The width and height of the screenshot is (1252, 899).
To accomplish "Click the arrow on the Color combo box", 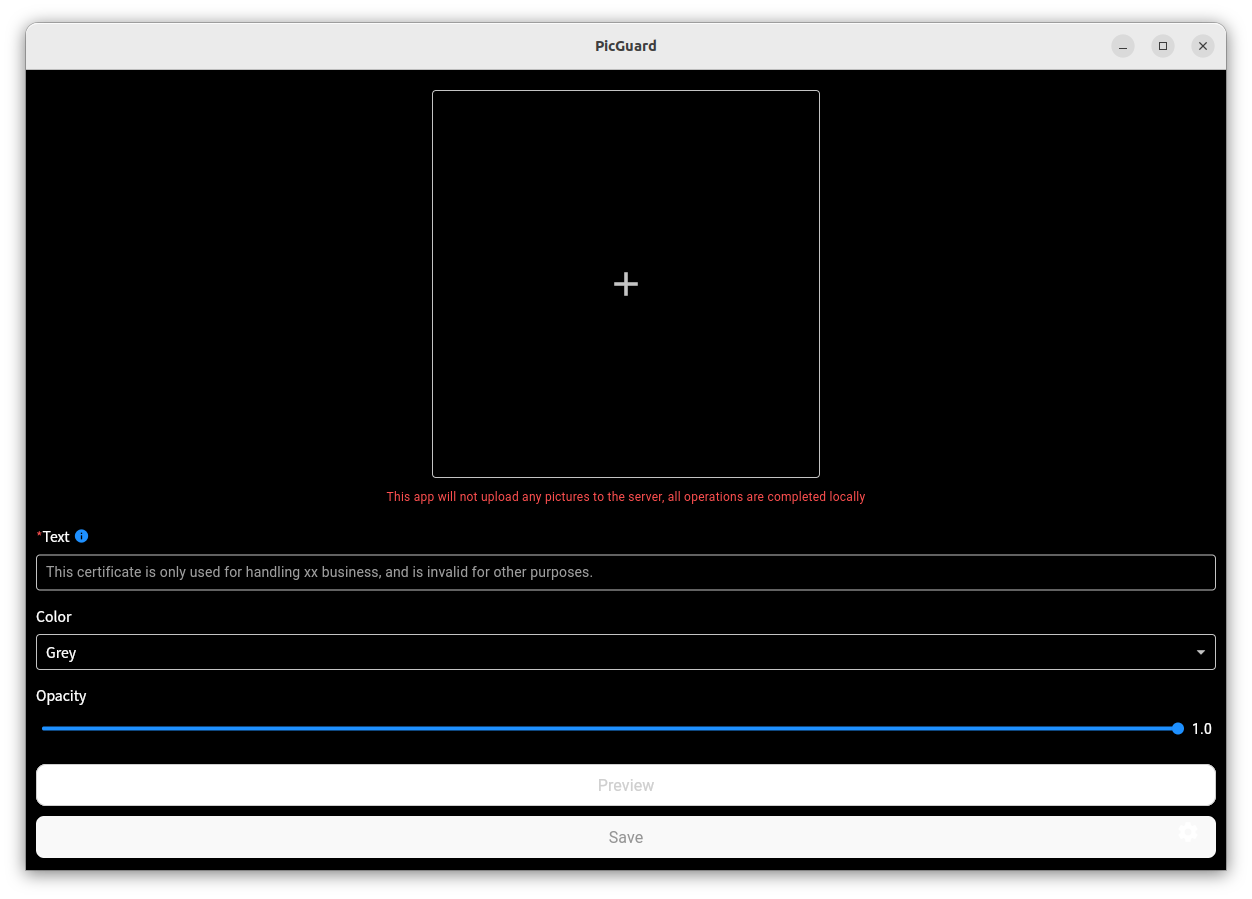I will (1200, 652).
